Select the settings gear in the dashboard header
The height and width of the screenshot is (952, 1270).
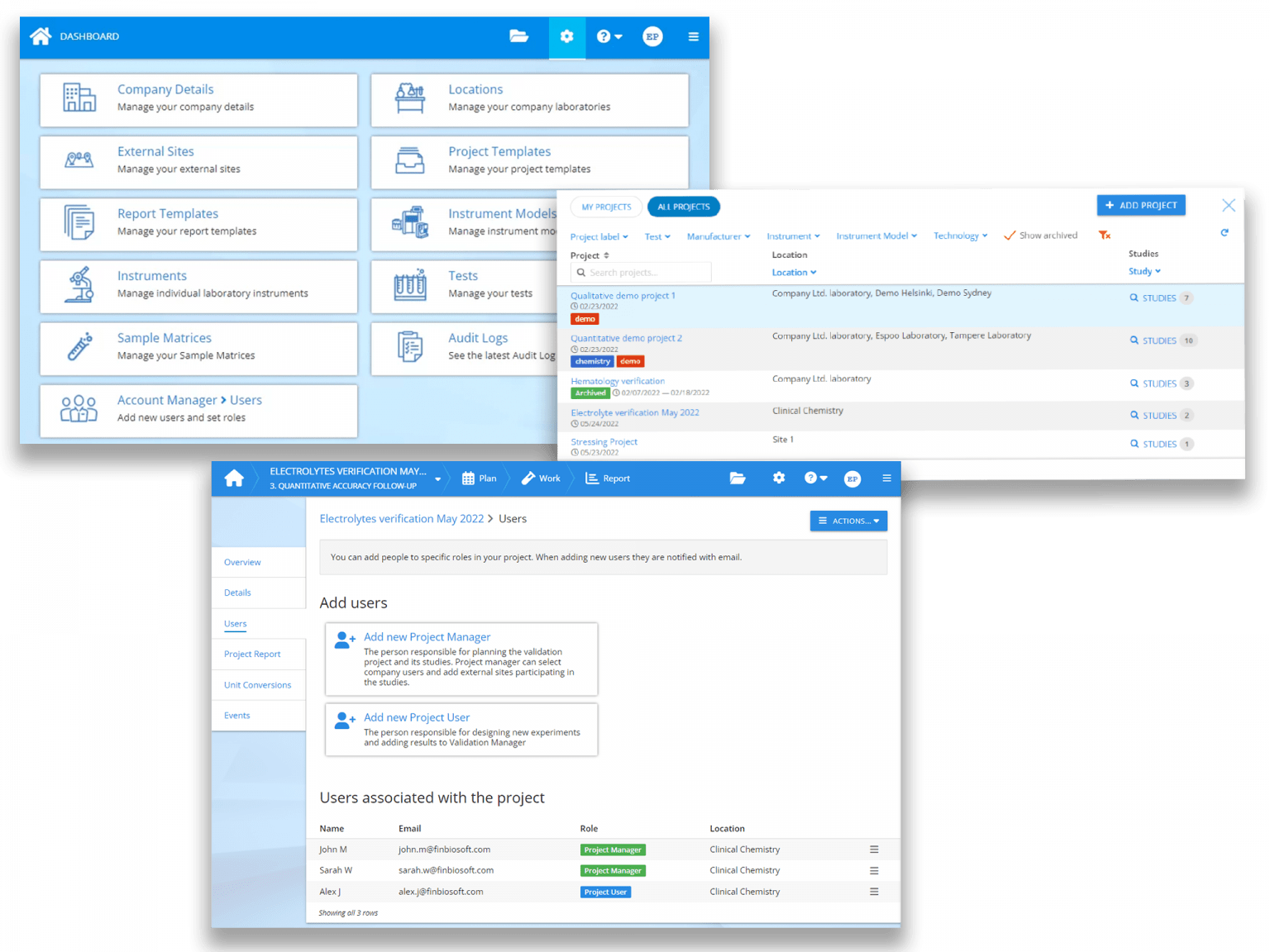point(567,36)
